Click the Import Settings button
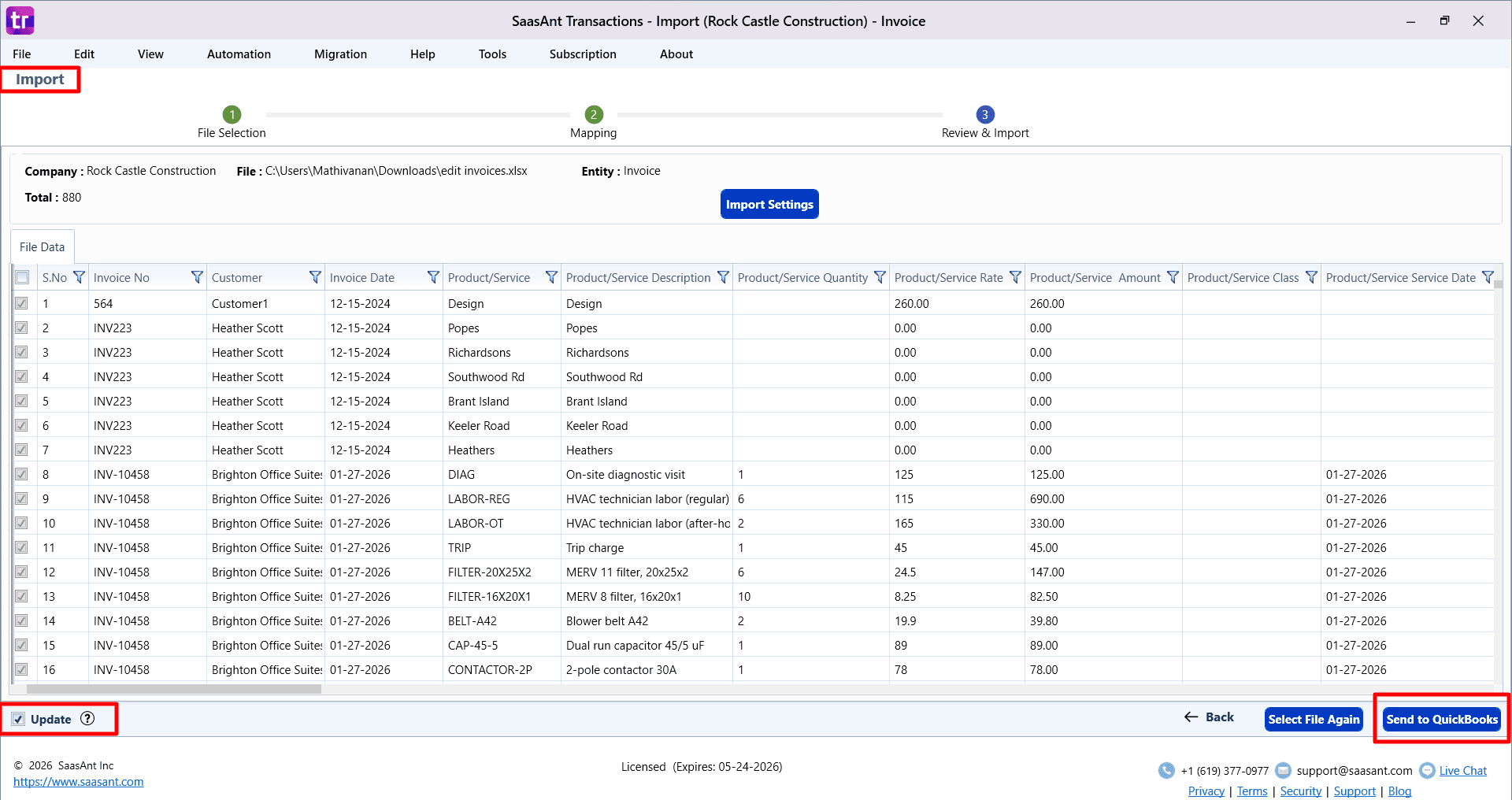The width and height of the screenshot is (1512, 800). coord(769,204)
